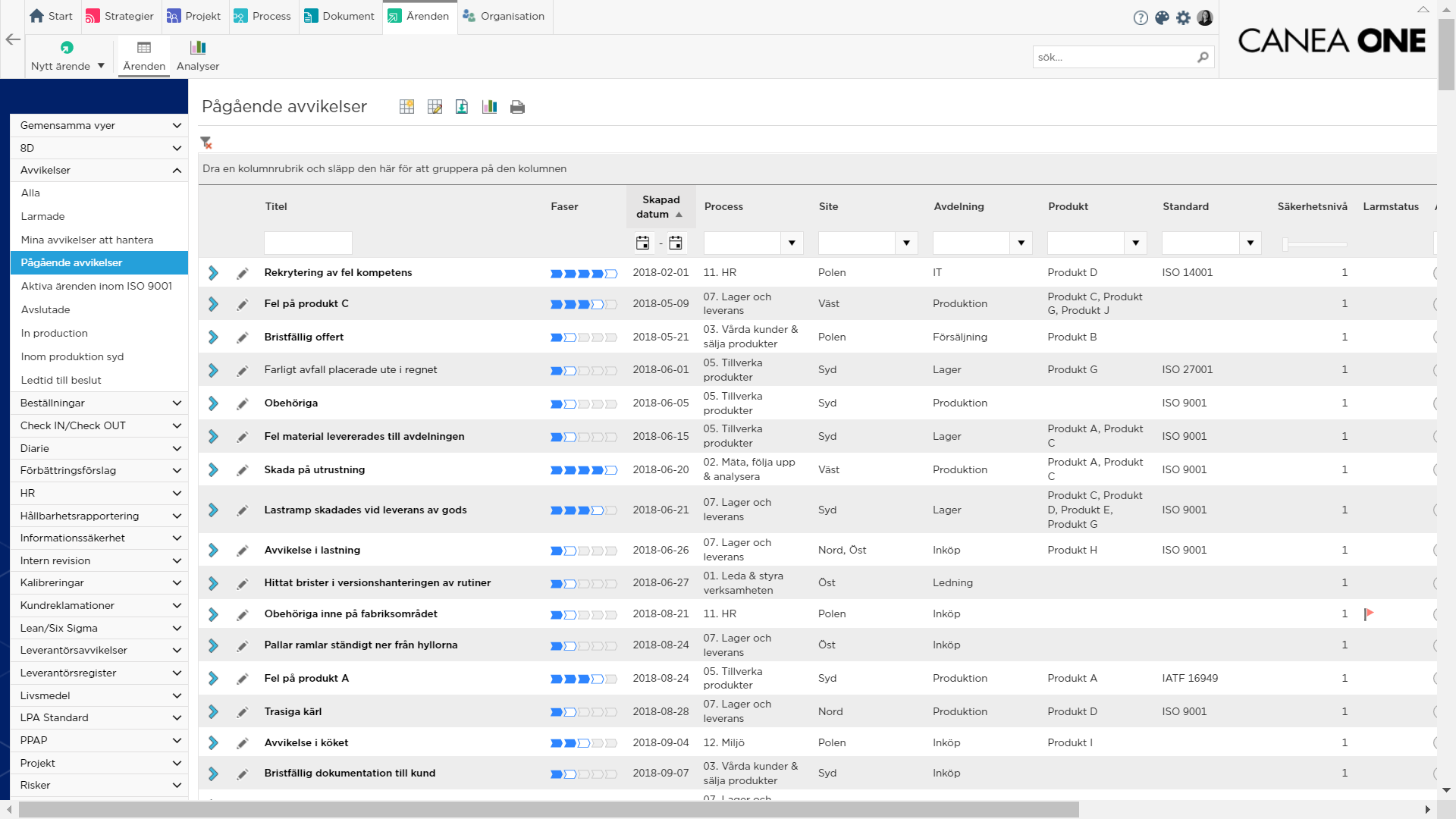
Task: Click the create new view grid icon
Action: point(406,107)
